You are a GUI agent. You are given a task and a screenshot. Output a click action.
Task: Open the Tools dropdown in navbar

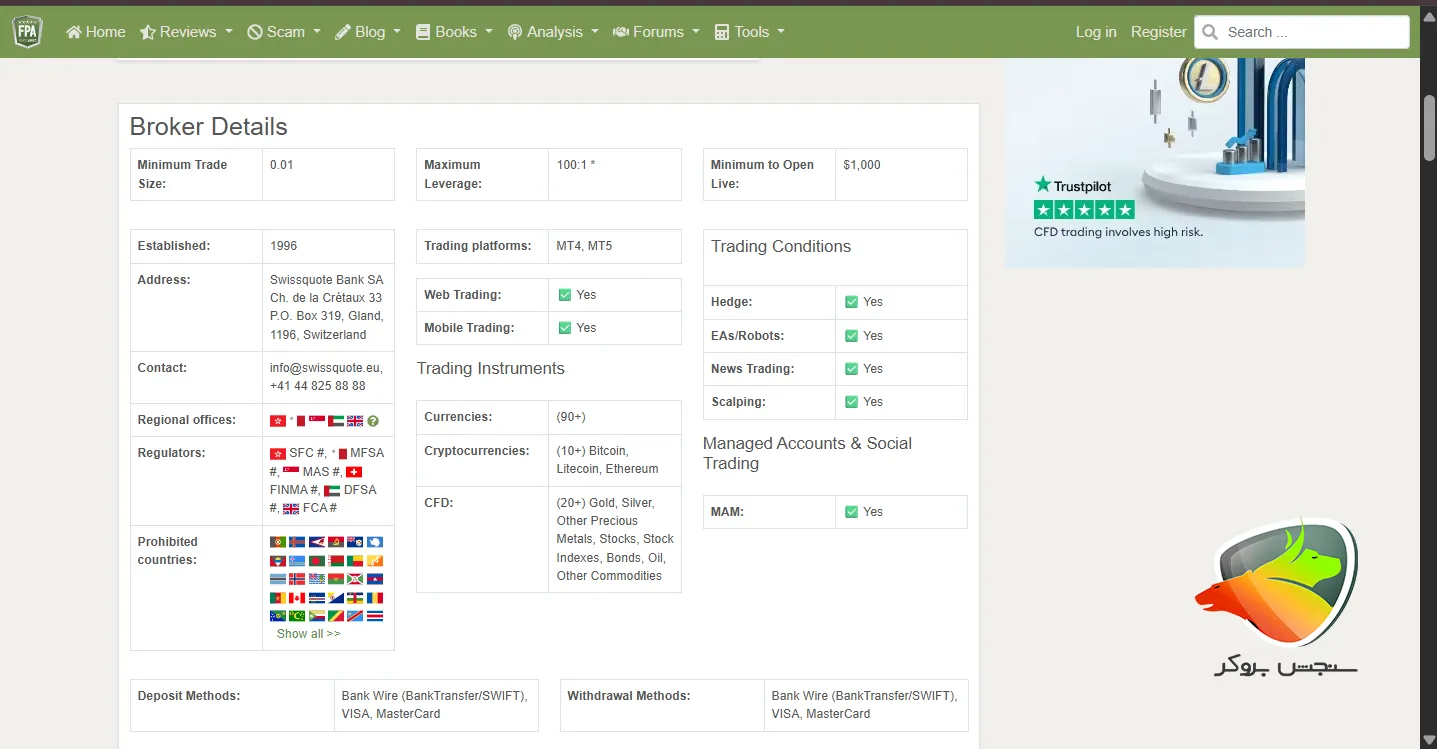(750, 32)
